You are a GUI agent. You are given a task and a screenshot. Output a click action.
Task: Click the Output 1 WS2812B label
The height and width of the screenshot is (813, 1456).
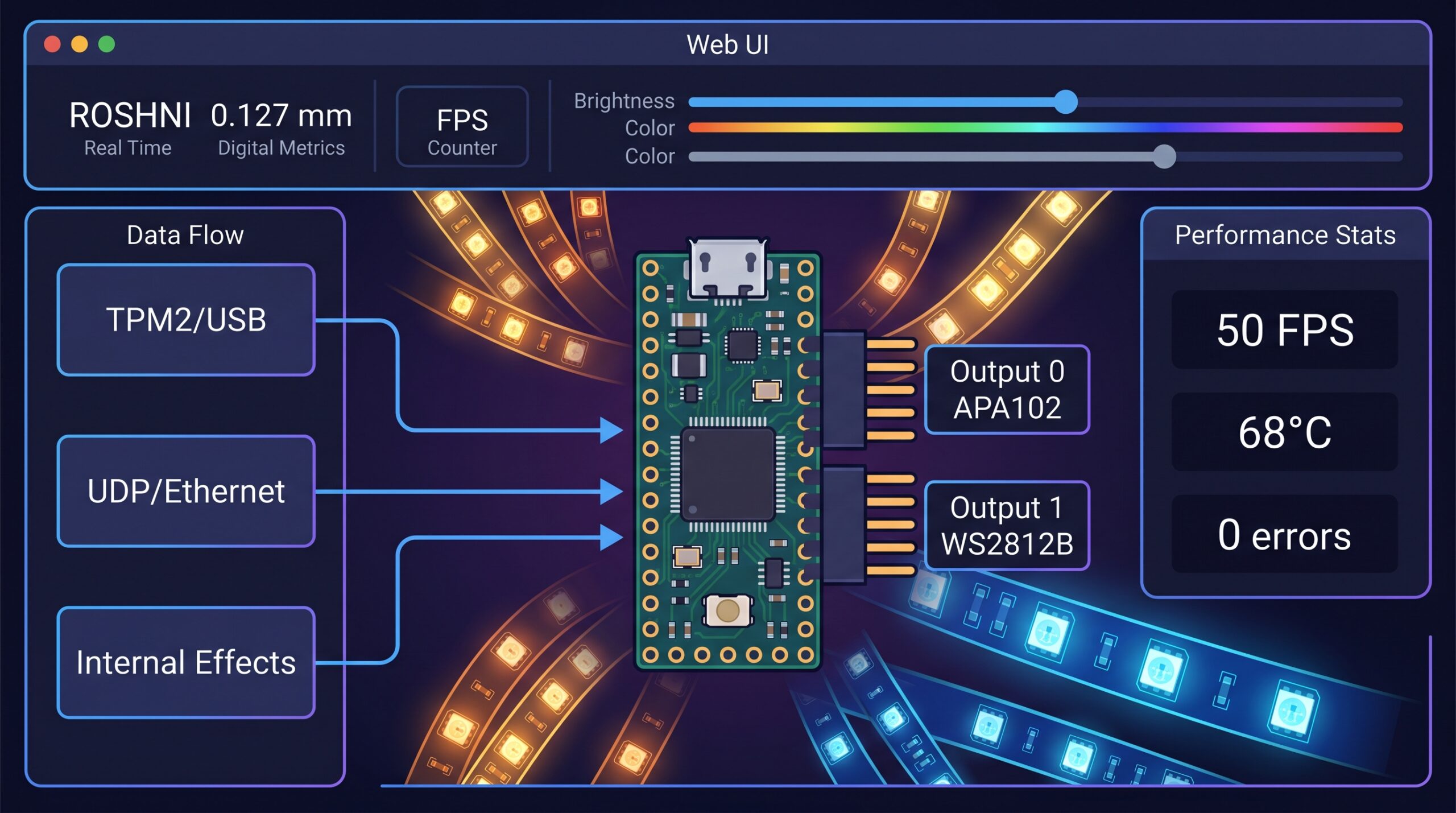point(1007,526)
